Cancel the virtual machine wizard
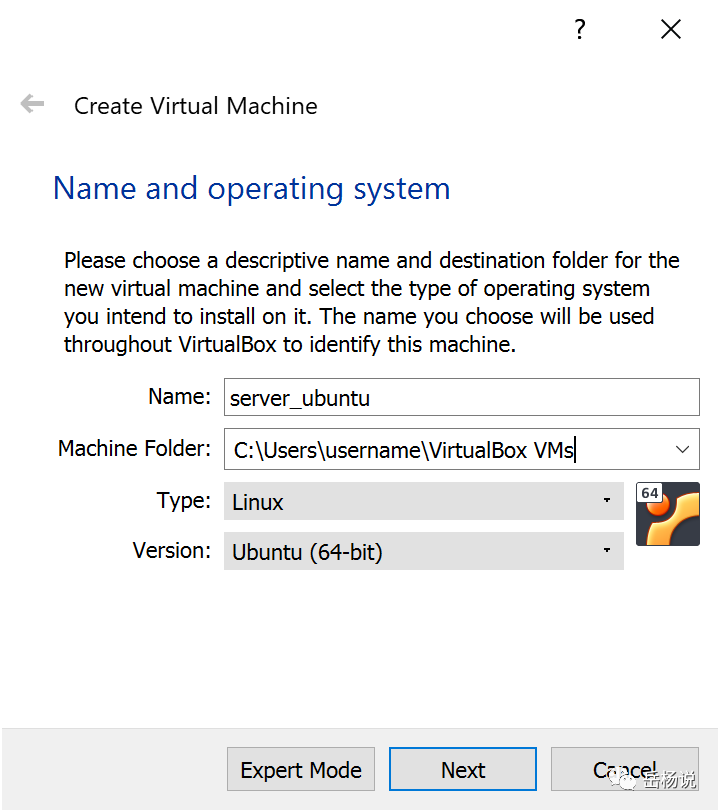The image size is (720, 812). pos(625,769)
